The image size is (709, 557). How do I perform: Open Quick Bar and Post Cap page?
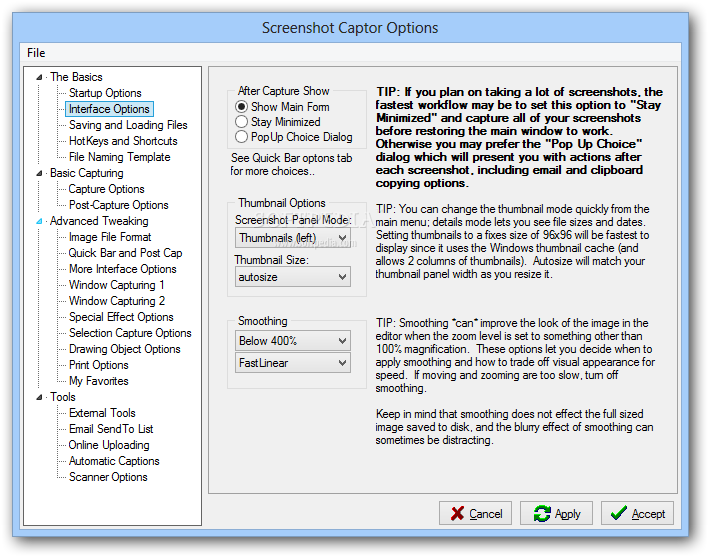coord(125,253)
